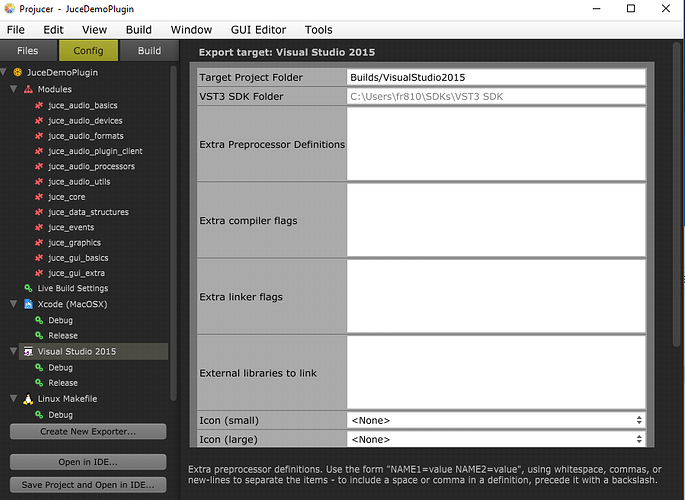This screenshot has height=500, width=685.
Task: Click the Extra Preprocessor Definitions text box
Action: pyautogui.click(x=496, y=144)
